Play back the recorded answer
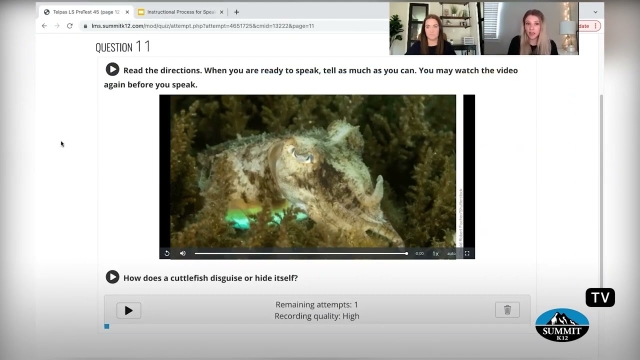The image size is (640, 360). [x=129, y=311]
